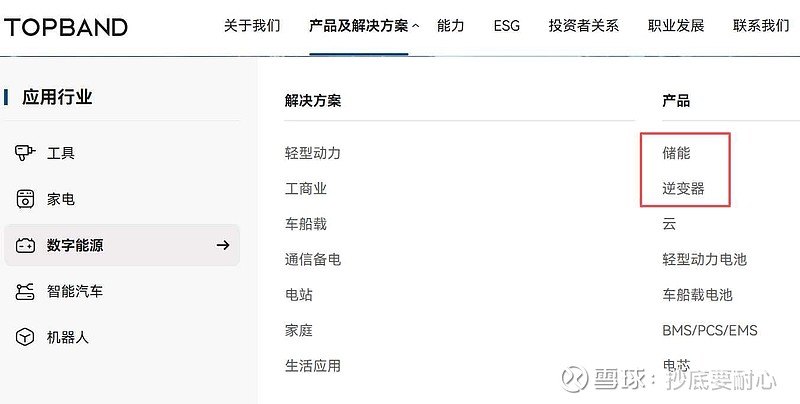Click the car icon beside 智能汽车
800x404 pixels.
tap(26, 291)
